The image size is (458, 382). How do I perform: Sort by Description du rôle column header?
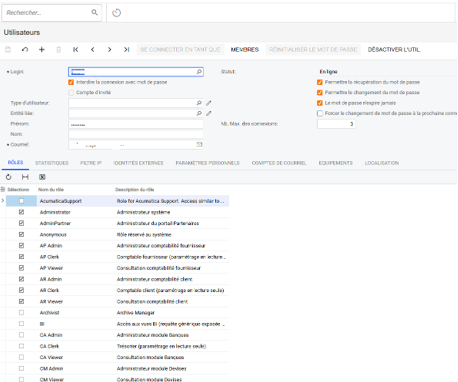135,190
